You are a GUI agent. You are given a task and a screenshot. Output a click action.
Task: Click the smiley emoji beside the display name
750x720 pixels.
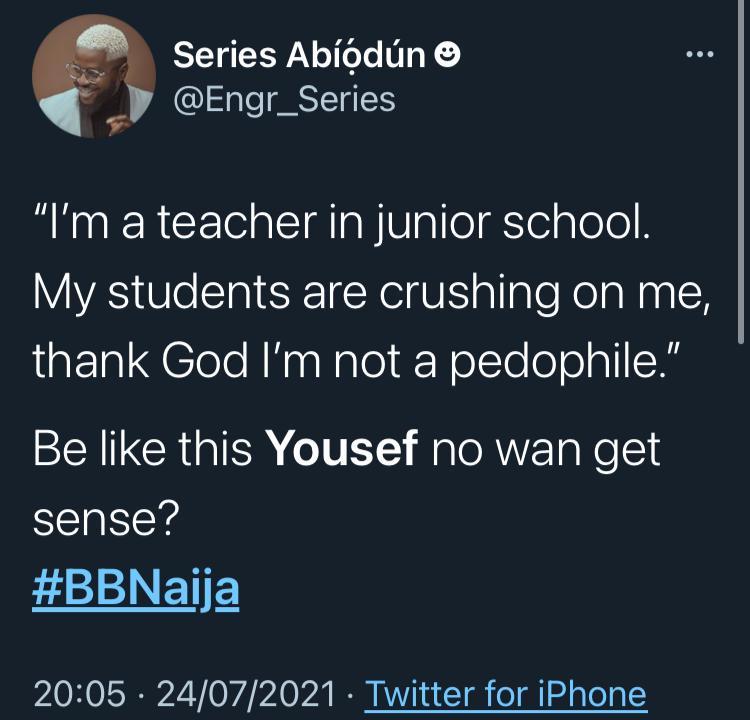pyautogui.click(x=449, y=58)
